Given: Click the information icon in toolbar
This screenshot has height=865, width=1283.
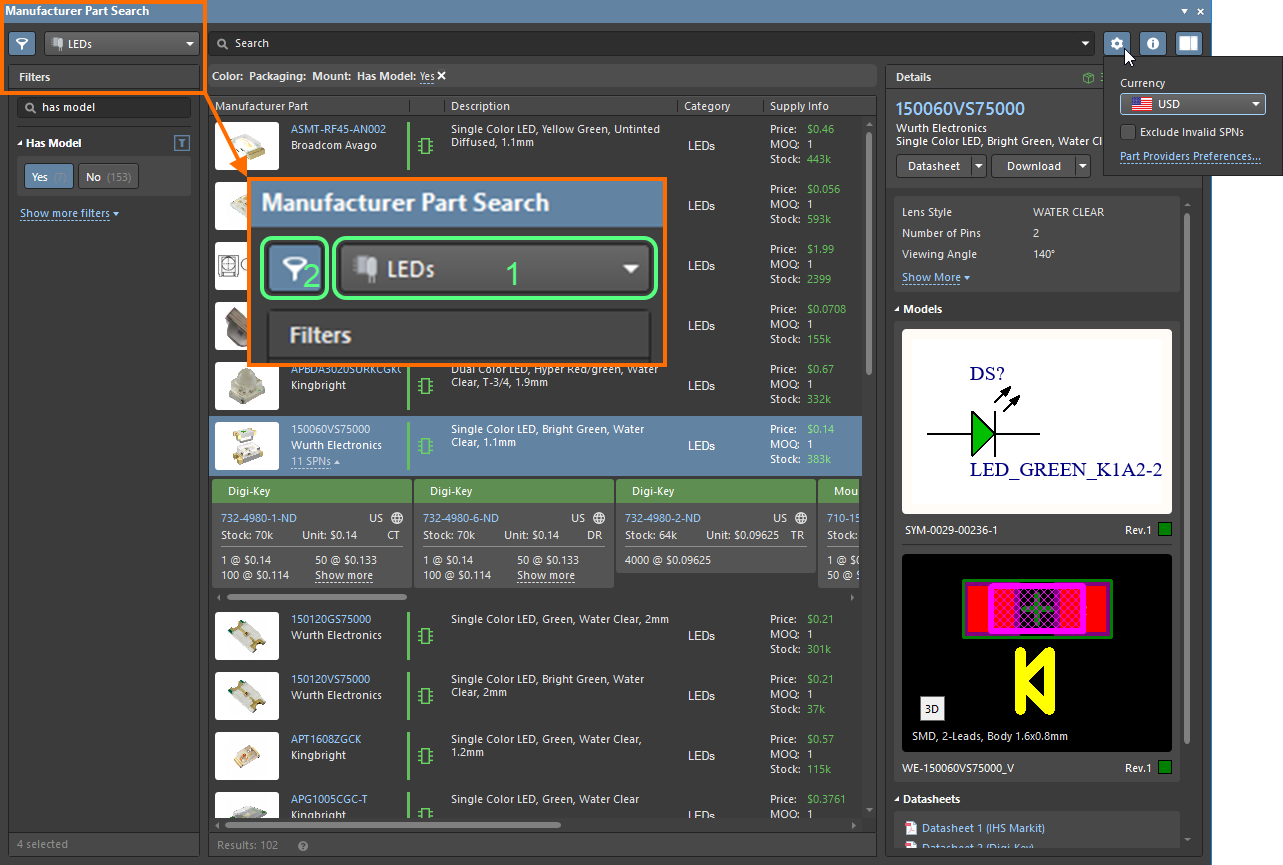Looking at the screenshot, I should click(1152, 43).
